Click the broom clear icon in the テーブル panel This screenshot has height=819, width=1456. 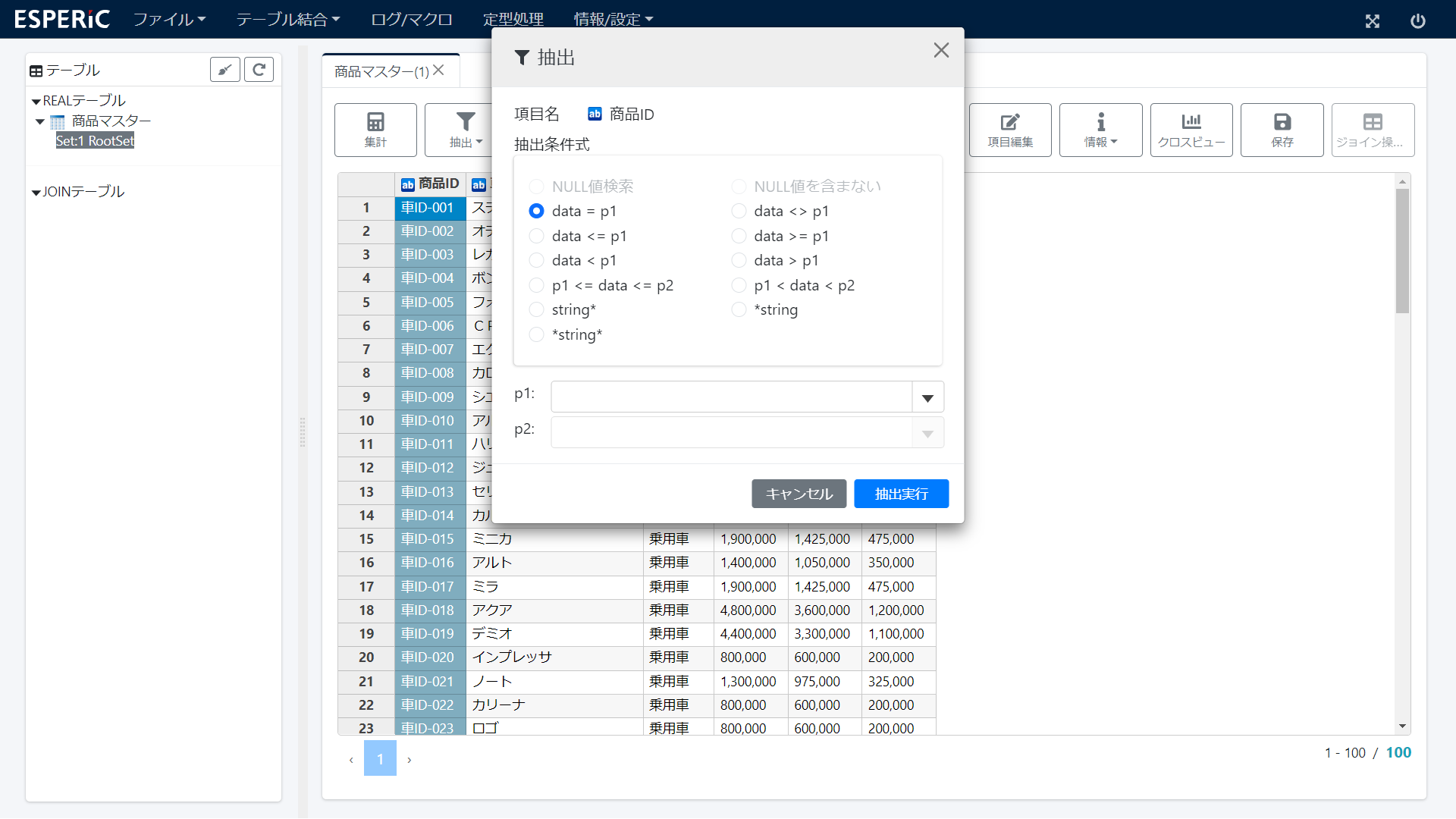(x=224, y=70)
